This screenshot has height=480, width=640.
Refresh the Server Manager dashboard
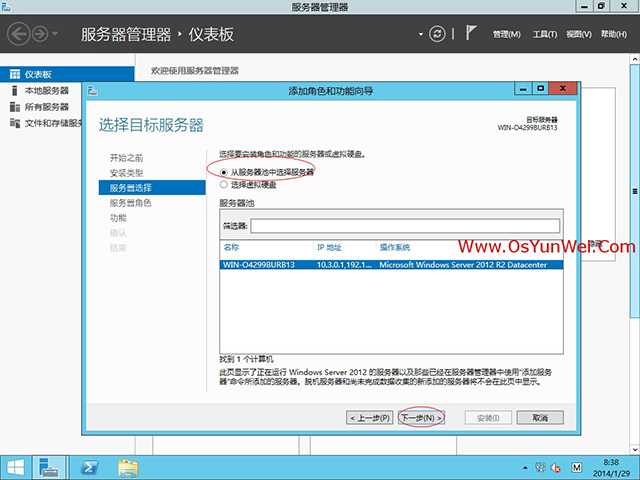(437, 34)
